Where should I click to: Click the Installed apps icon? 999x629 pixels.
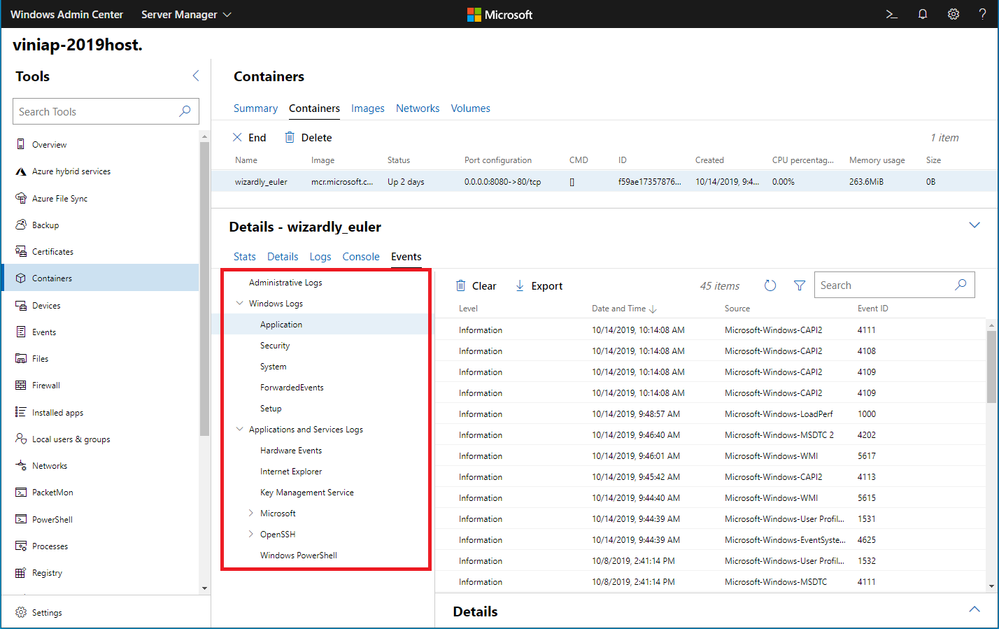click(x=20, y=412)
